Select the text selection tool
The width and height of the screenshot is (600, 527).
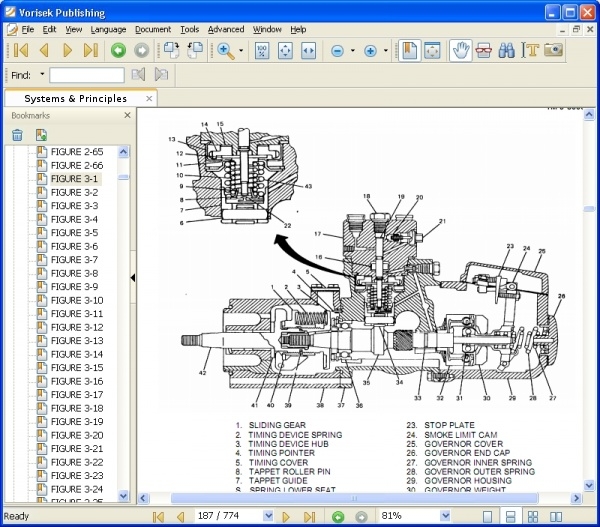(531, 50)
